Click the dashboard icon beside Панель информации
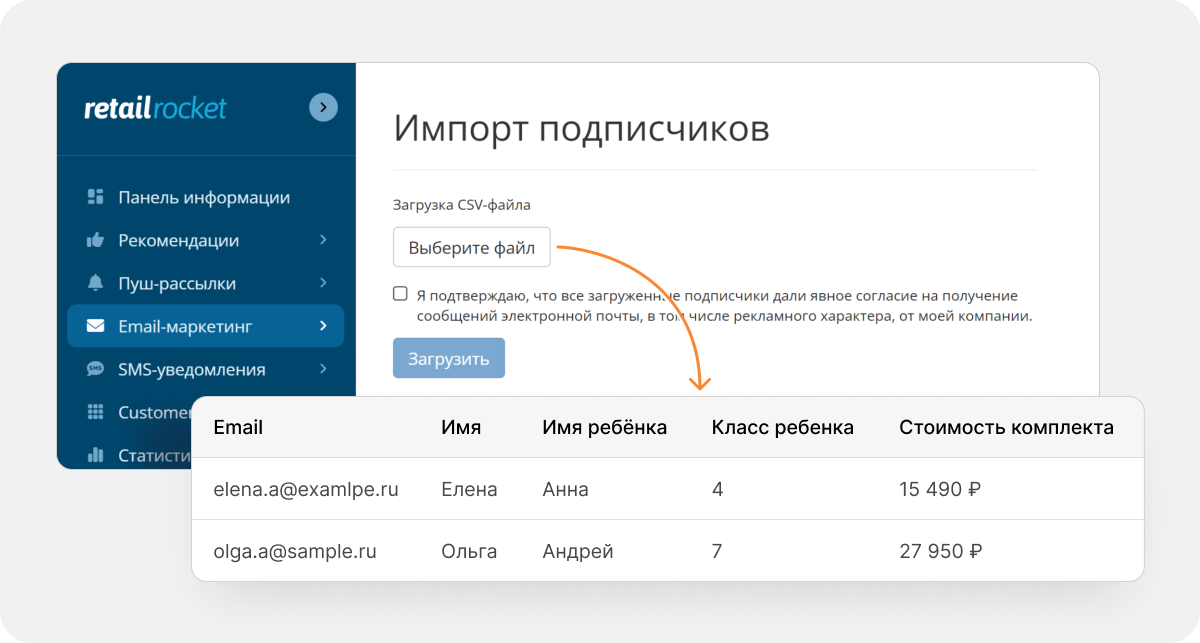This screenshot has width=1200, height=643. point(96,197)
